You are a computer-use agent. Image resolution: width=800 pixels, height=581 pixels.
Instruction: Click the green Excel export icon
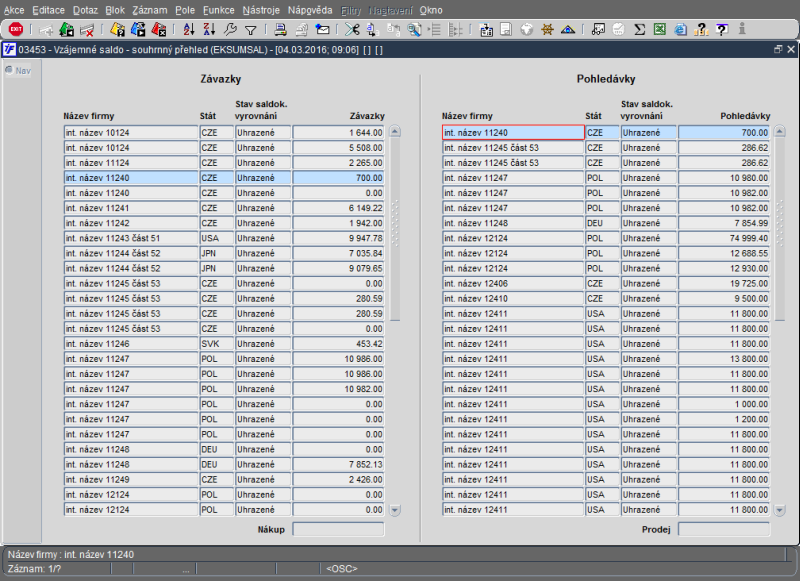[660, 30]
